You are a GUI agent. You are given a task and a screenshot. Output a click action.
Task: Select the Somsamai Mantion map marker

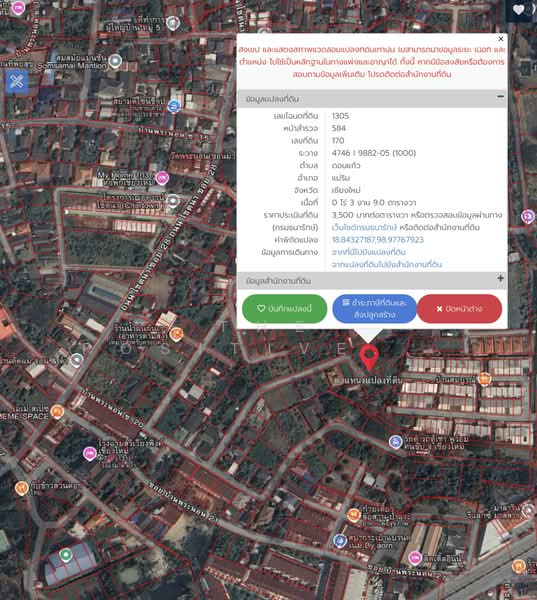click(x=115, y=61)
